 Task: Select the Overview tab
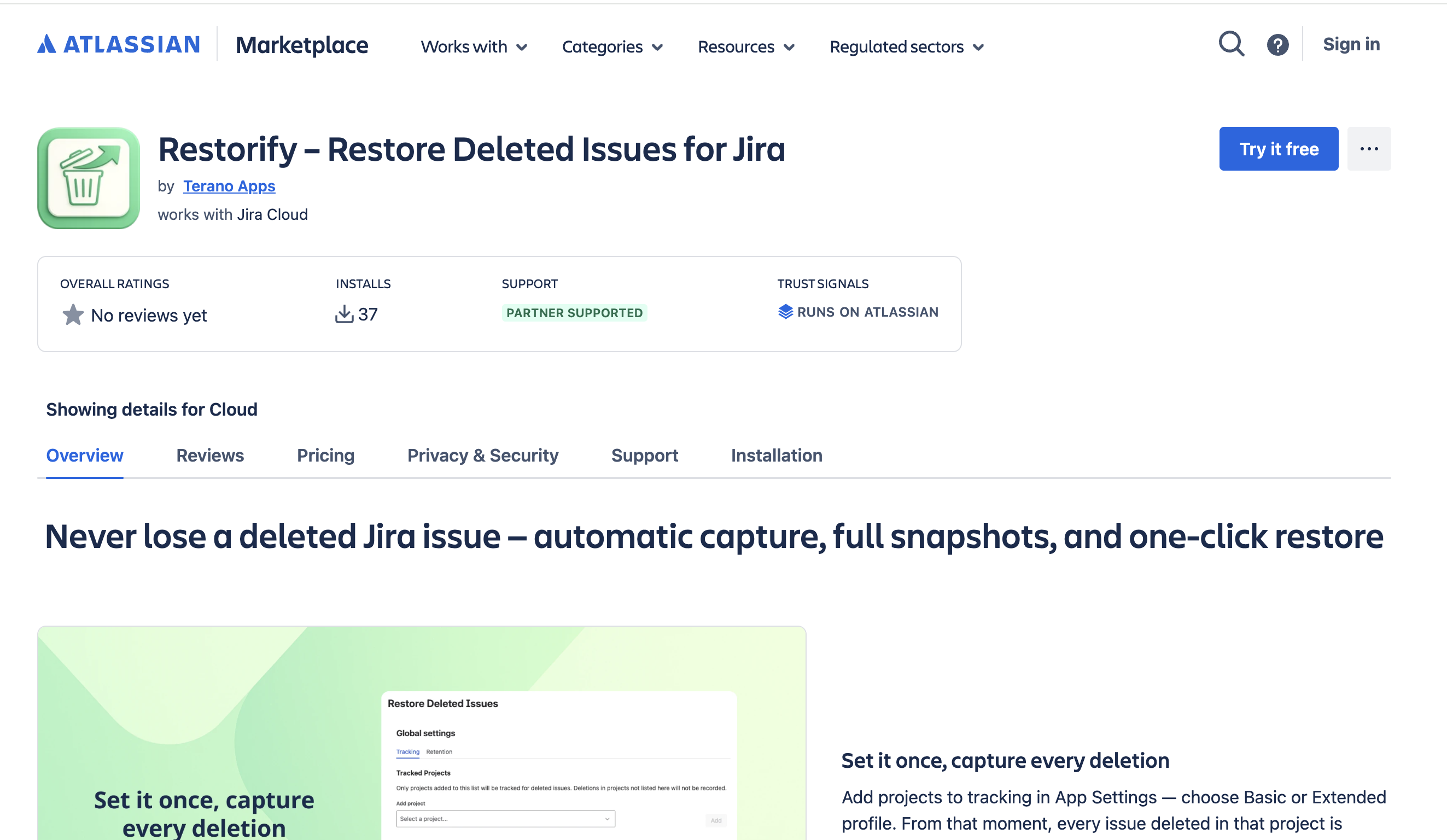[84, 456]
